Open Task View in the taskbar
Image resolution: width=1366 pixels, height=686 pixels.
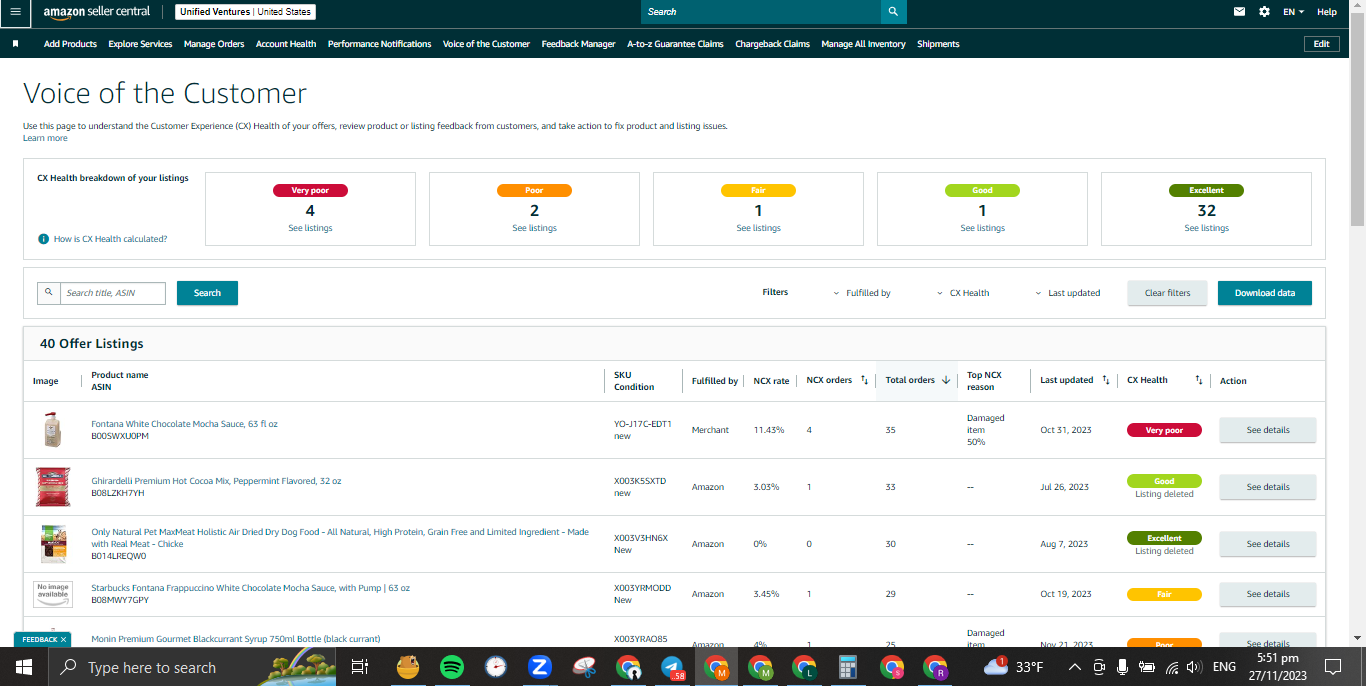[x=360, y=666]
